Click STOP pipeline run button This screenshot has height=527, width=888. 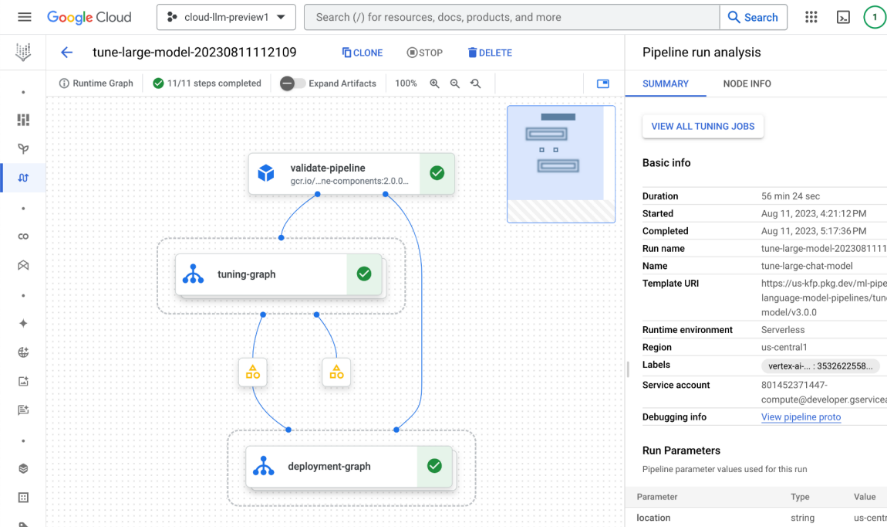click(x=425, y=53)
